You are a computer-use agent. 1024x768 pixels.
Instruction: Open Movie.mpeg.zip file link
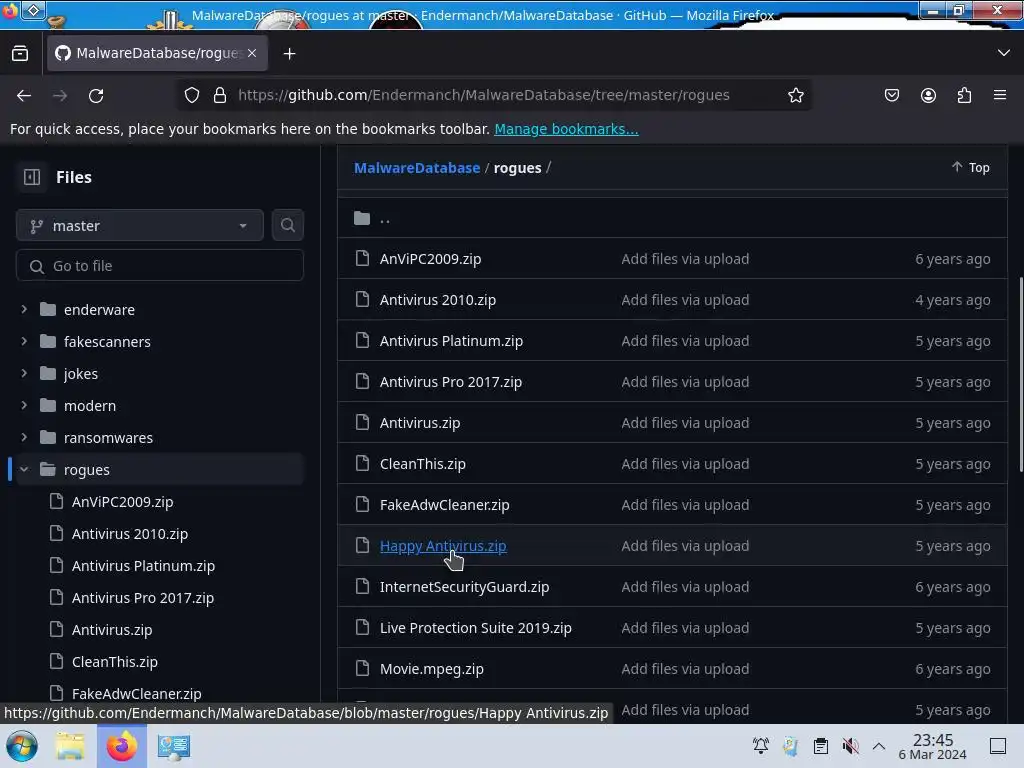point(432,669)
